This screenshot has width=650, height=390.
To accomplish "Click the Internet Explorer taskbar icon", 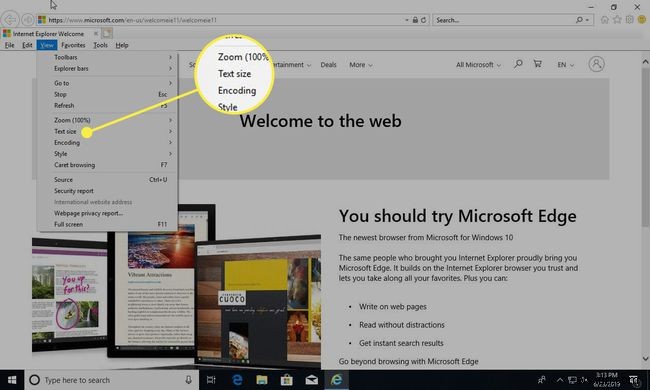I will (336, 380).
